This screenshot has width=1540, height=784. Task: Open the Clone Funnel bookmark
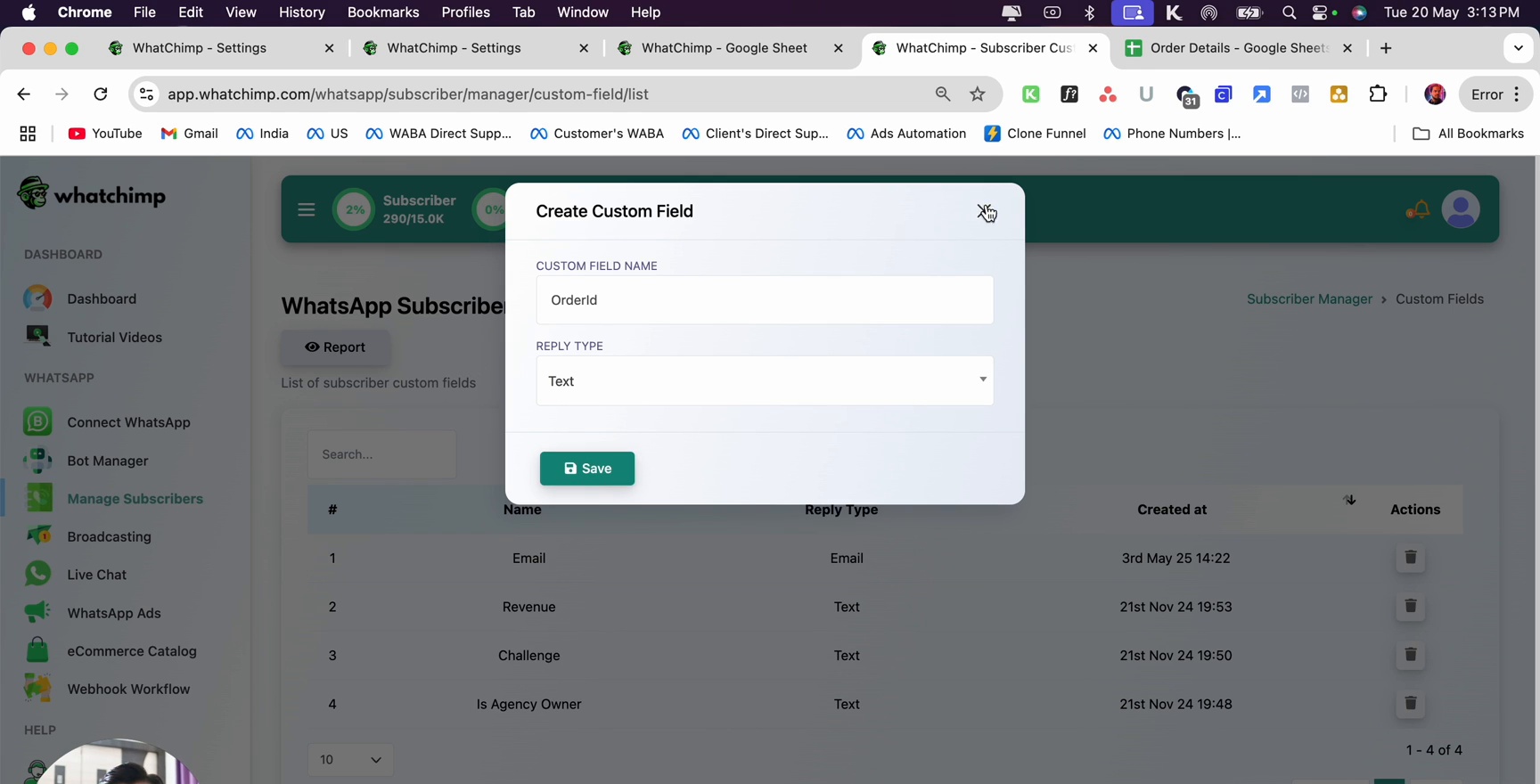(x=1035, y=134)
